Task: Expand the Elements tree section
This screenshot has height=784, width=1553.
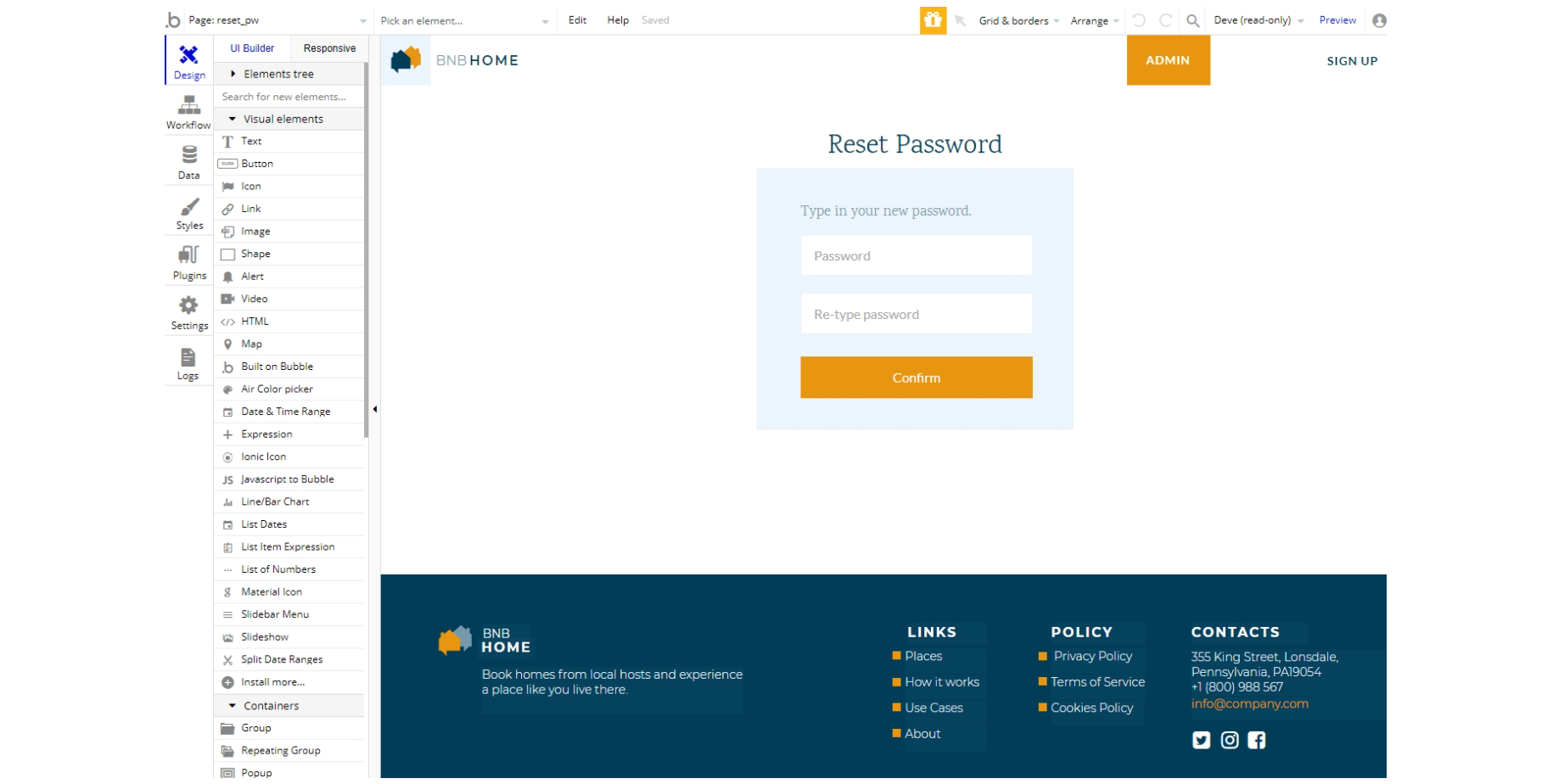Action: tap(290, 74)
